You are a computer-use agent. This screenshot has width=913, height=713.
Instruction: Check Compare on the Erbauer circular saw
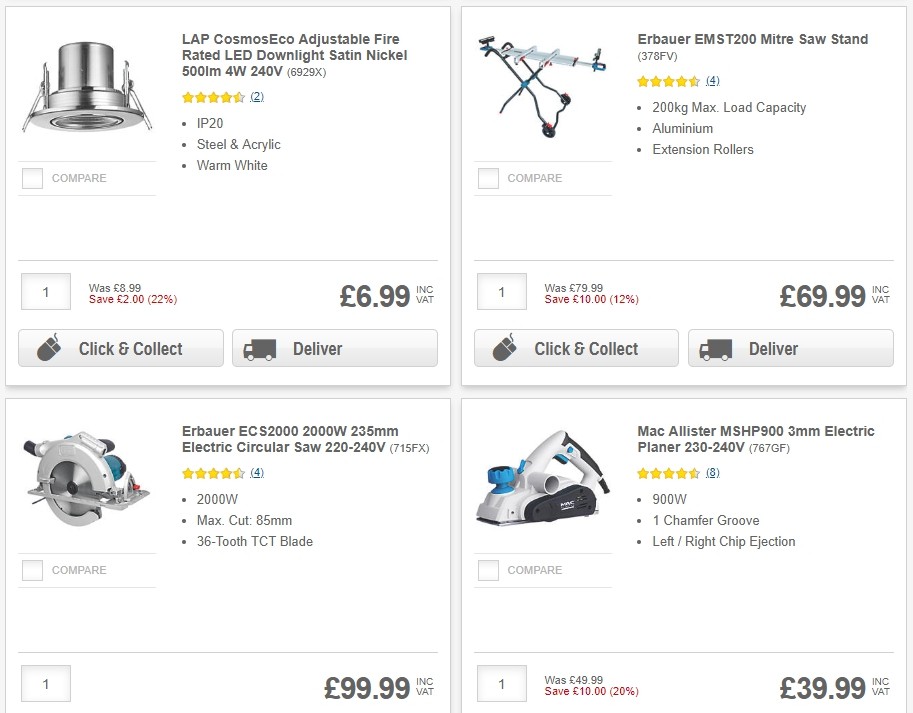[32, 570]
